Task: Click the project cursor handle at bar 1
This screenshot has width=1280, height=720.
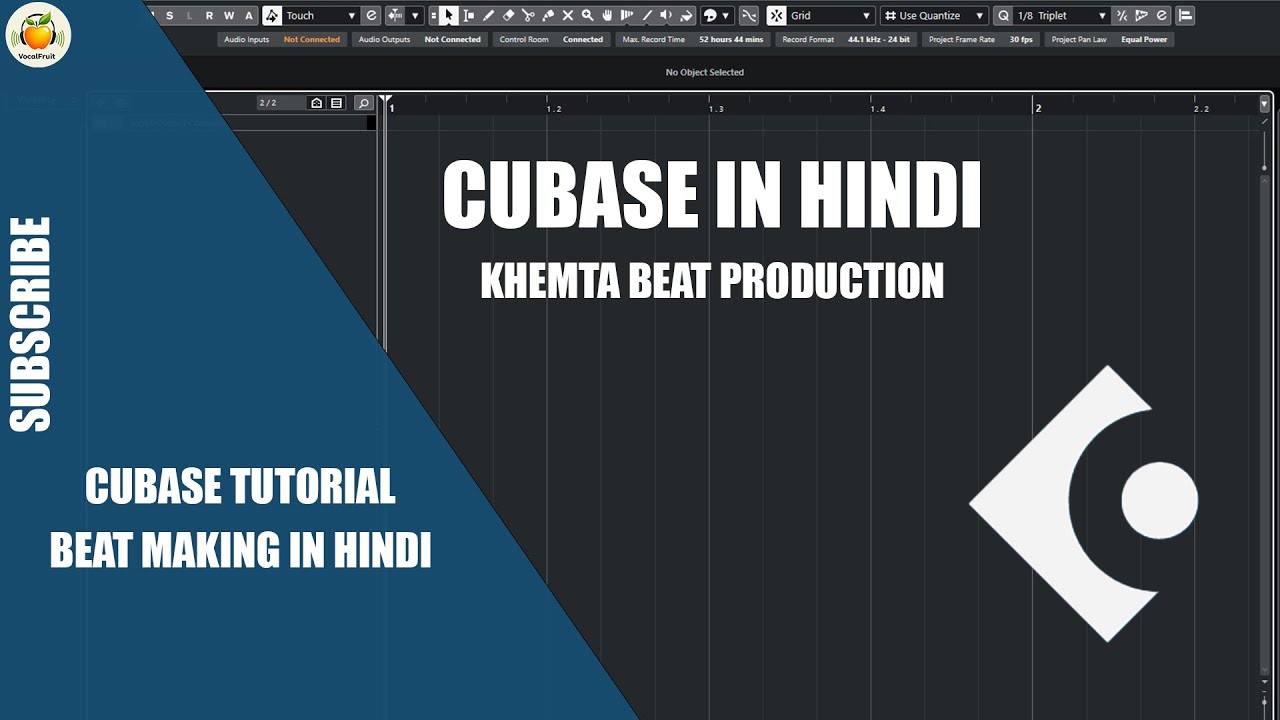Action: tap(385, 100)
